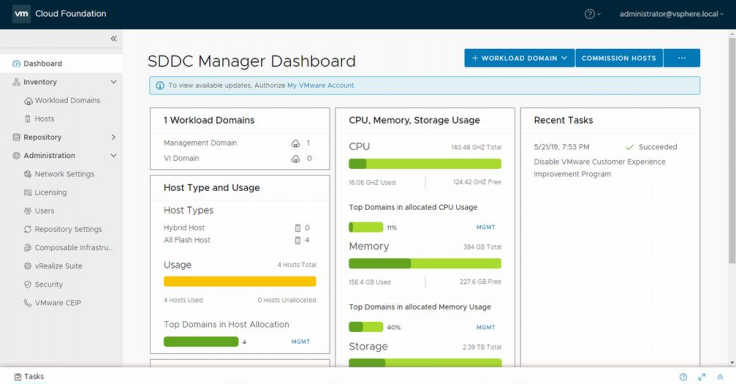Click the Security shield icon
This screenshot has width=736, height=384.
(28, 284)
